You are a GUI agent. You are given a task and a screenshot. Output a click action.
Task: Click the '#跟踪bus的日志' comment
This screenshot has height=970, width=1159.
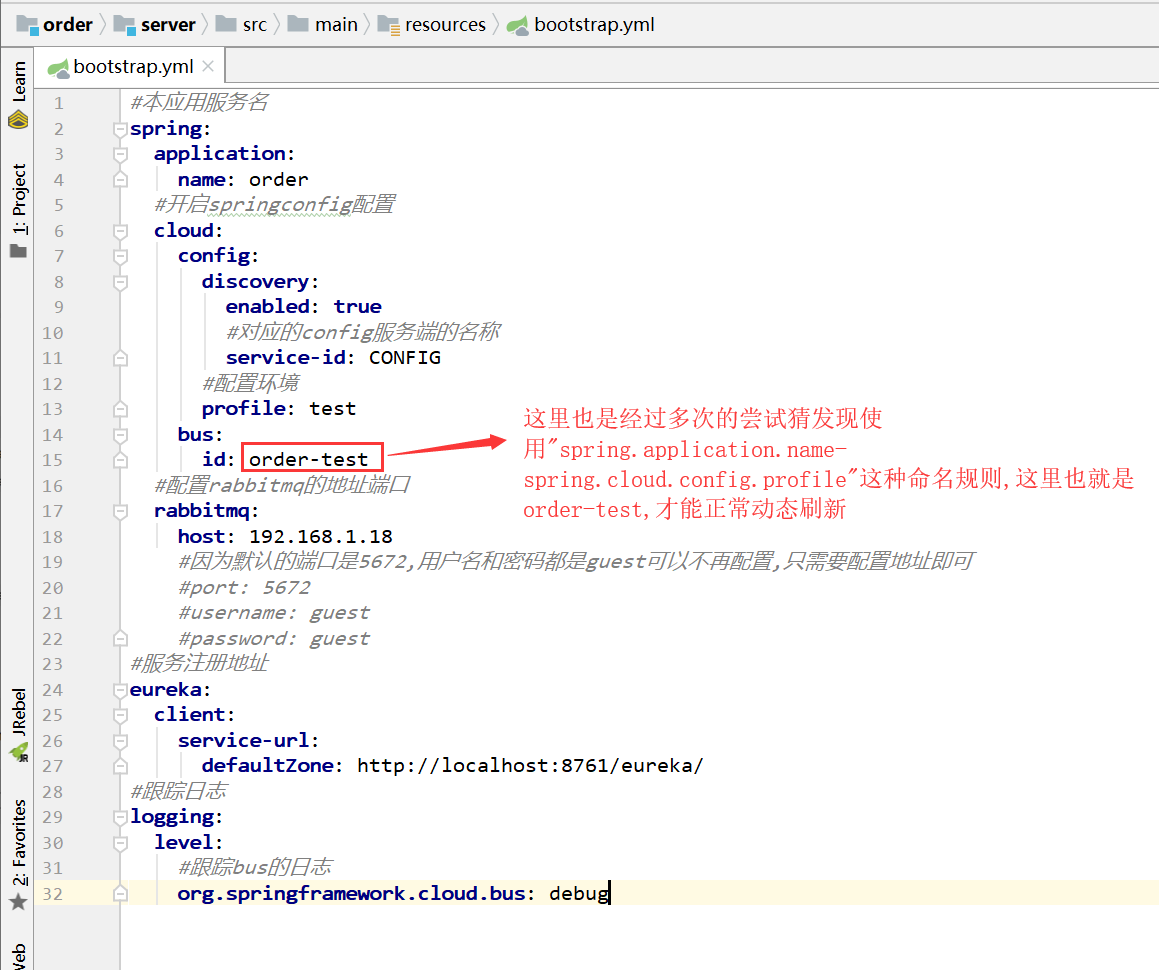pos(256,868)
